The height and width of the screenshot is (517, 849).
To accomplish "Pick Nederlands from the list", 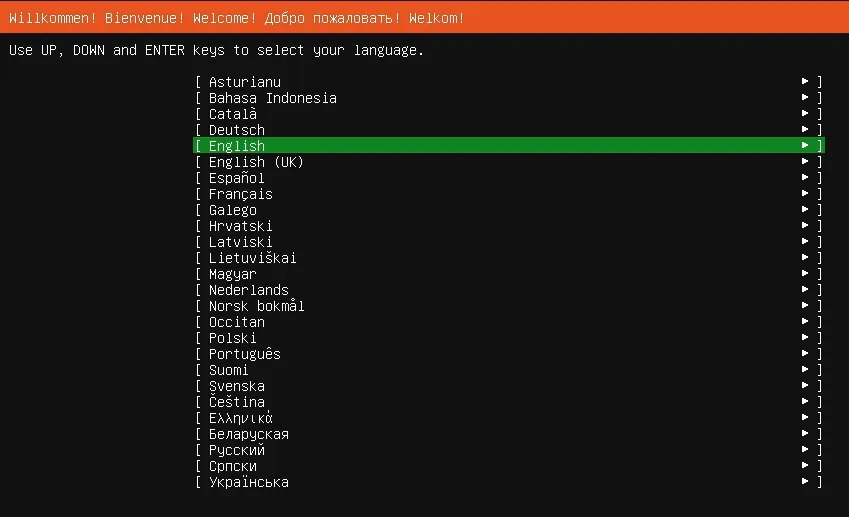I will [x=509, y=290].
